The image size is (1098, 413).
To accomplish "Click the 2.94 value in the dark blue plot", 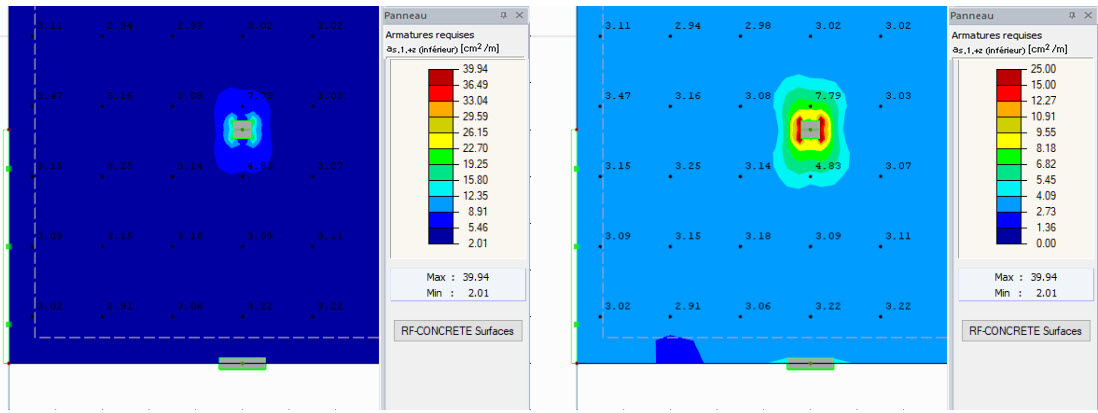I will pyautogui.click(x=119, y=26).
